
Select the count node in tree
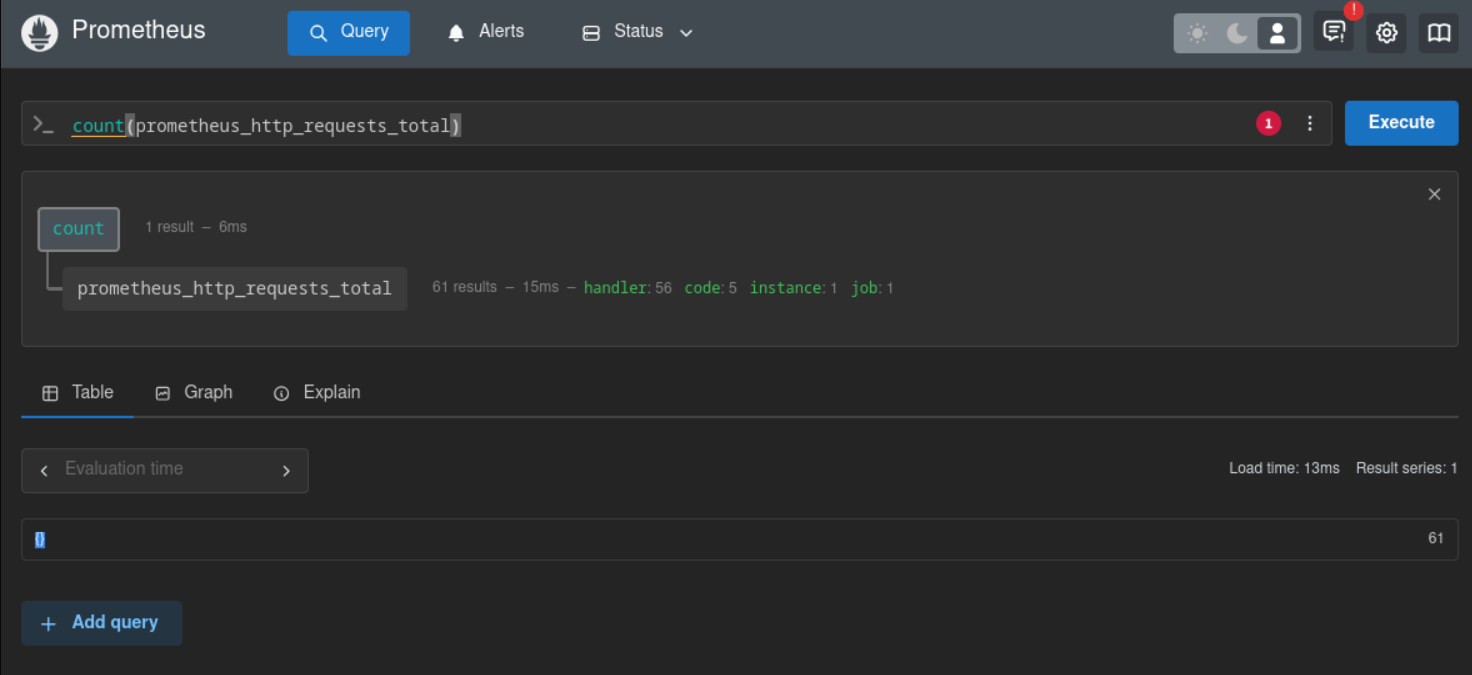point(79,229)
